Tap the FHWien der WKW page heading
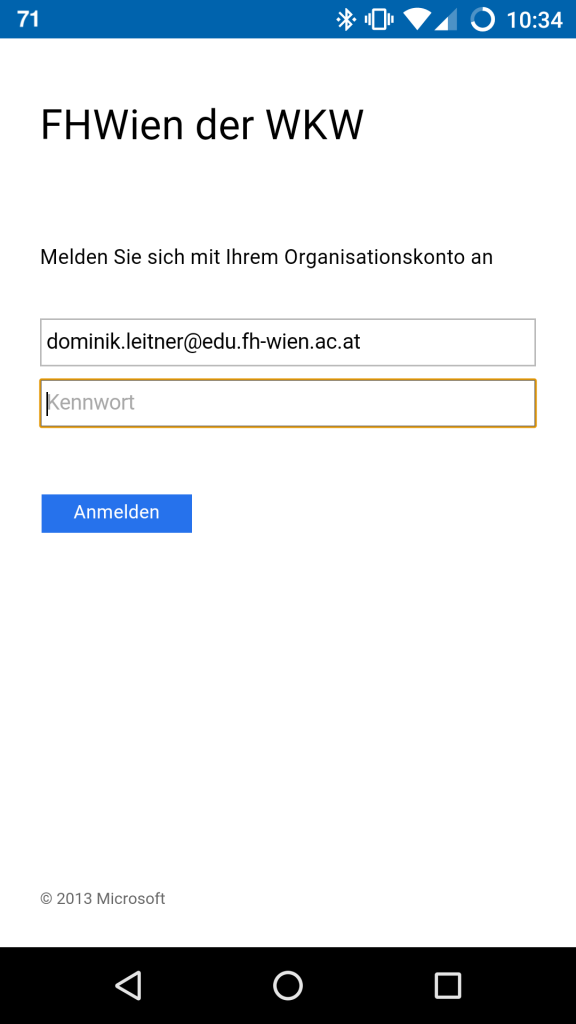 (x=201, y=124)
